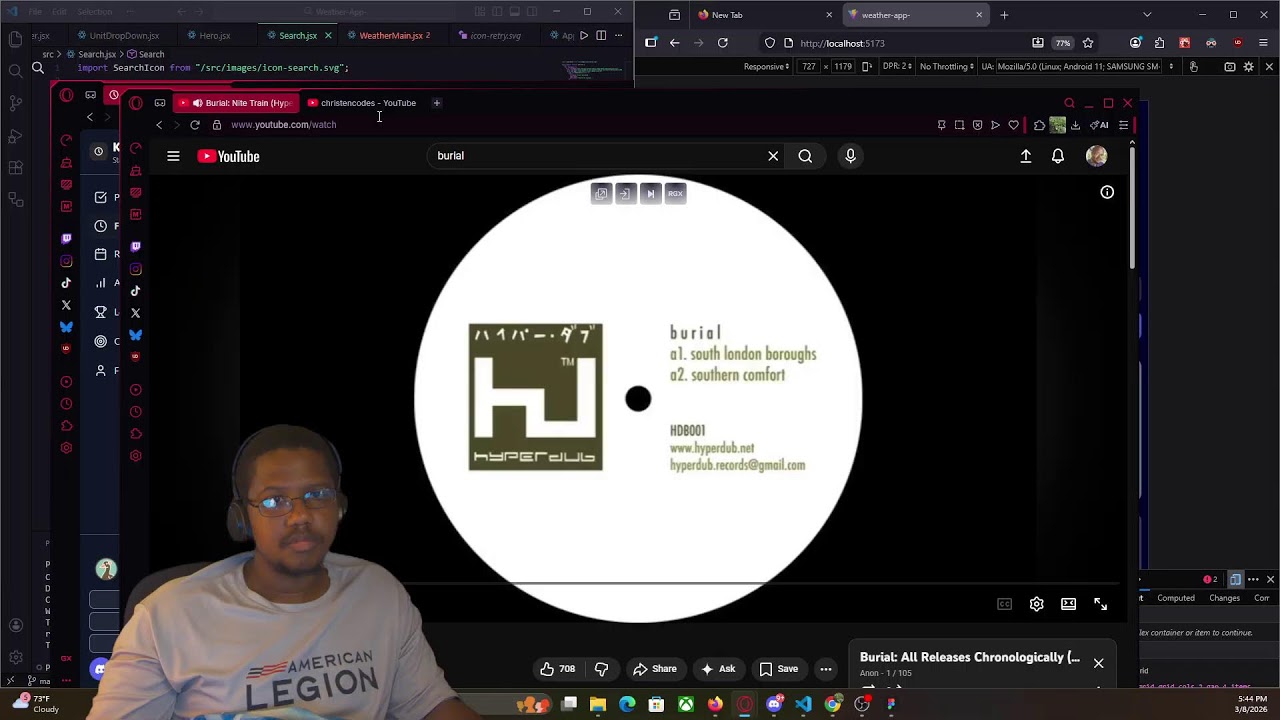Take a screenshot of the responsive viewport
The image size is (1280, 720).
click(x=1229, y=67)
